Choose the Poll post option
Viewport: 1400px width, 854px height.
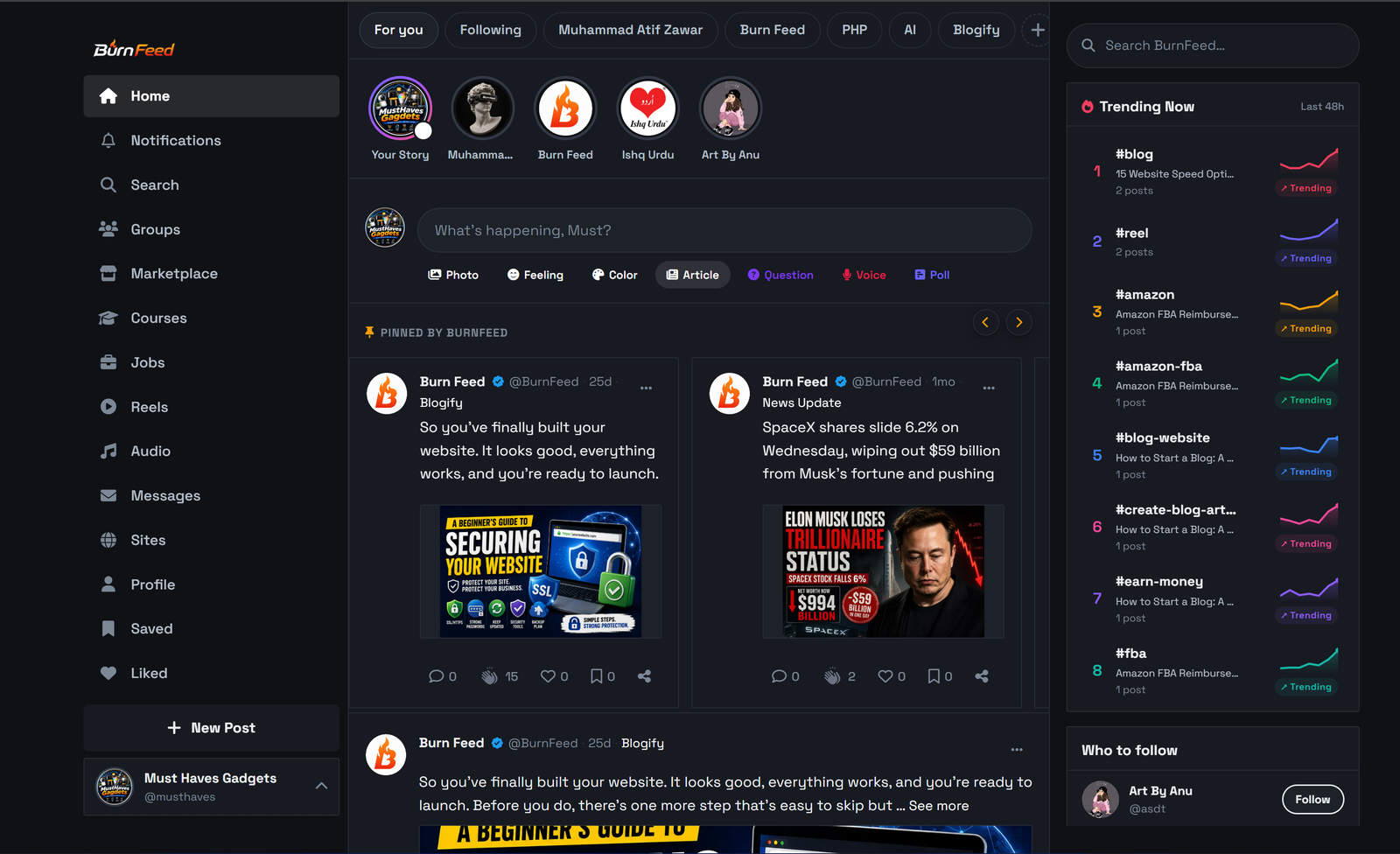932,275
